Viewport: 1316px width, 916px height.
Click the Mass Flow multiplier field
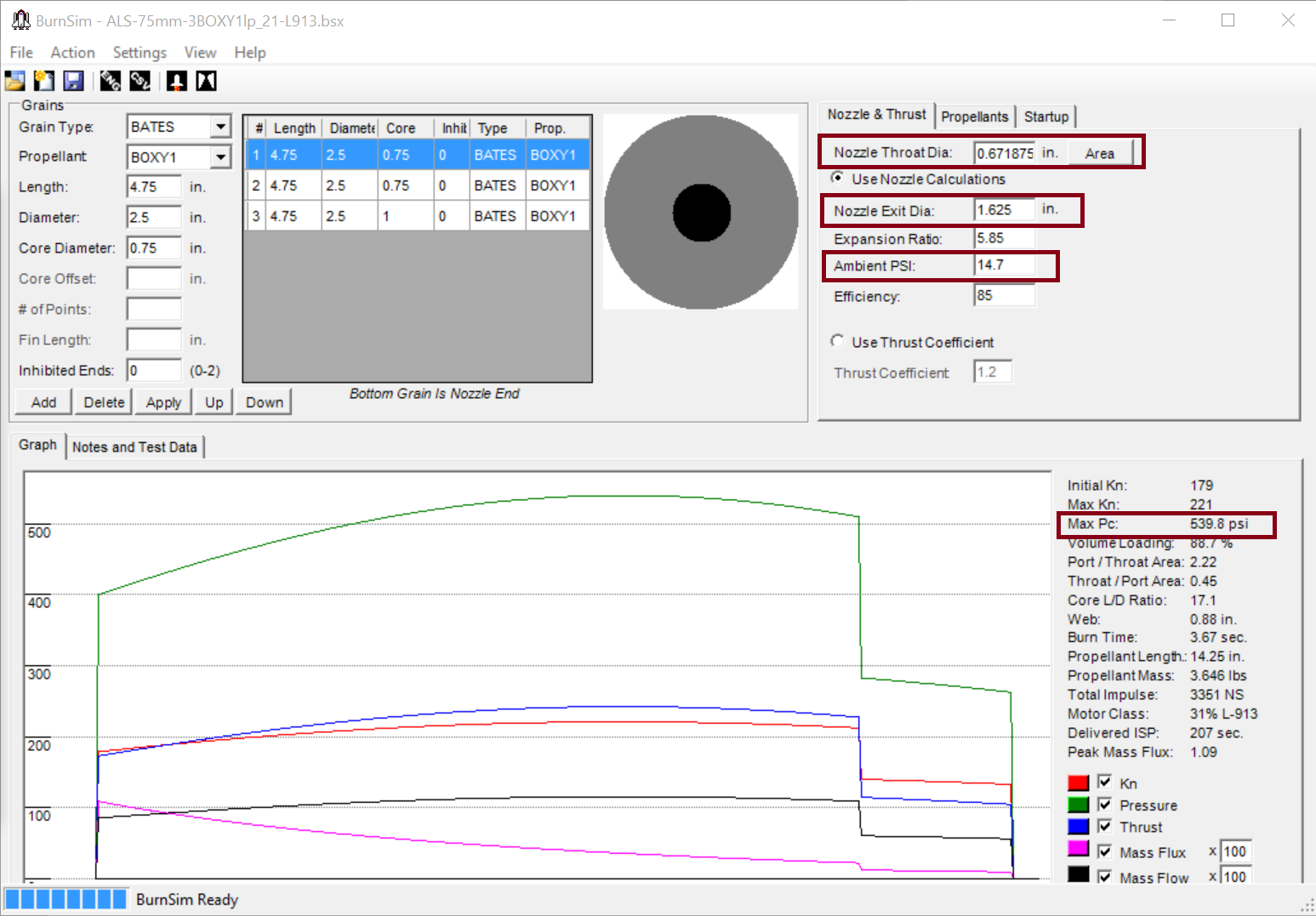(x=1236, y=876)
